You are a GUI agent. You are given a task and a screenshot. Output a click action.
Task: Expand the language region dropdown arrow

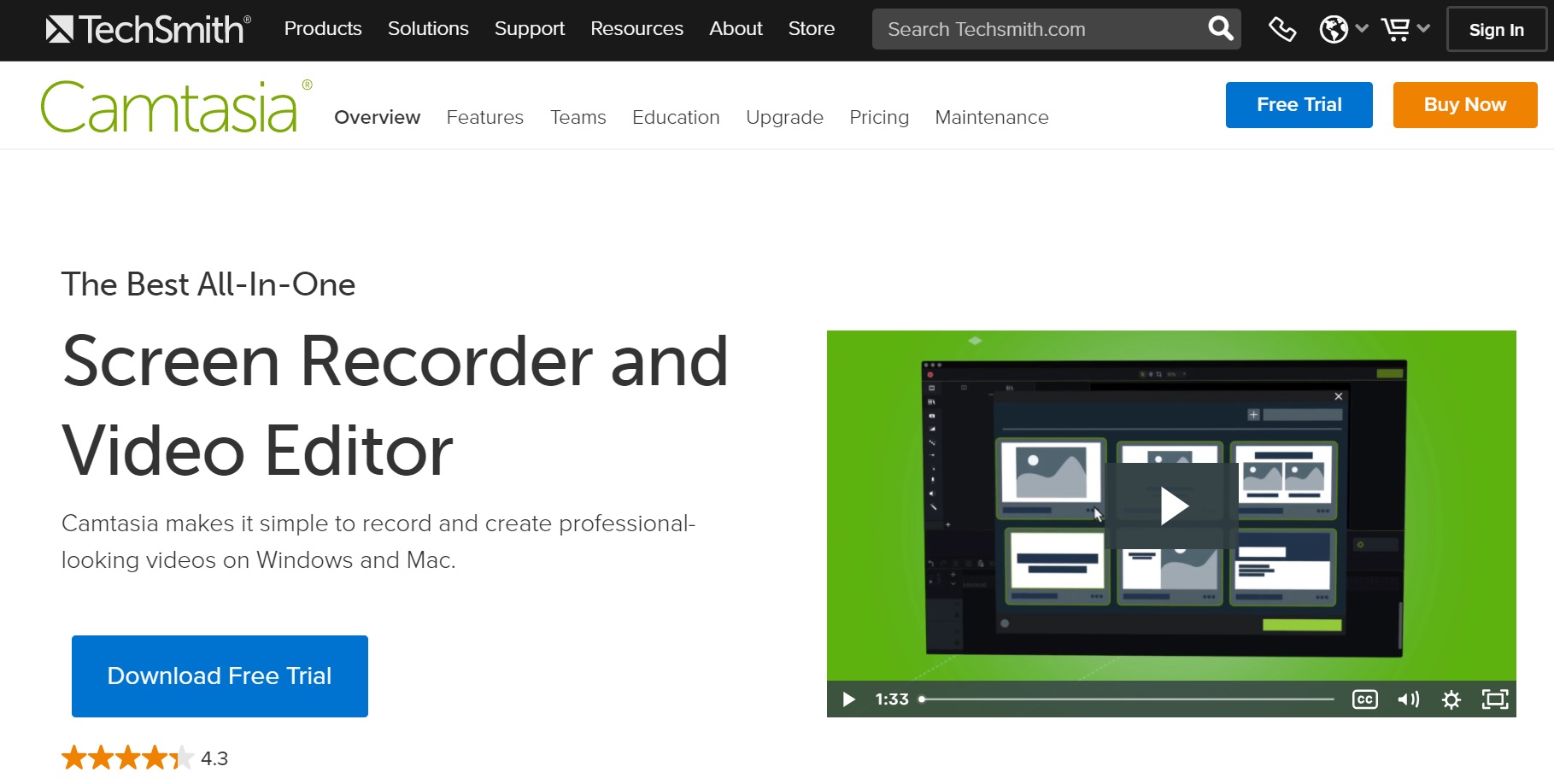point(1362,28)
